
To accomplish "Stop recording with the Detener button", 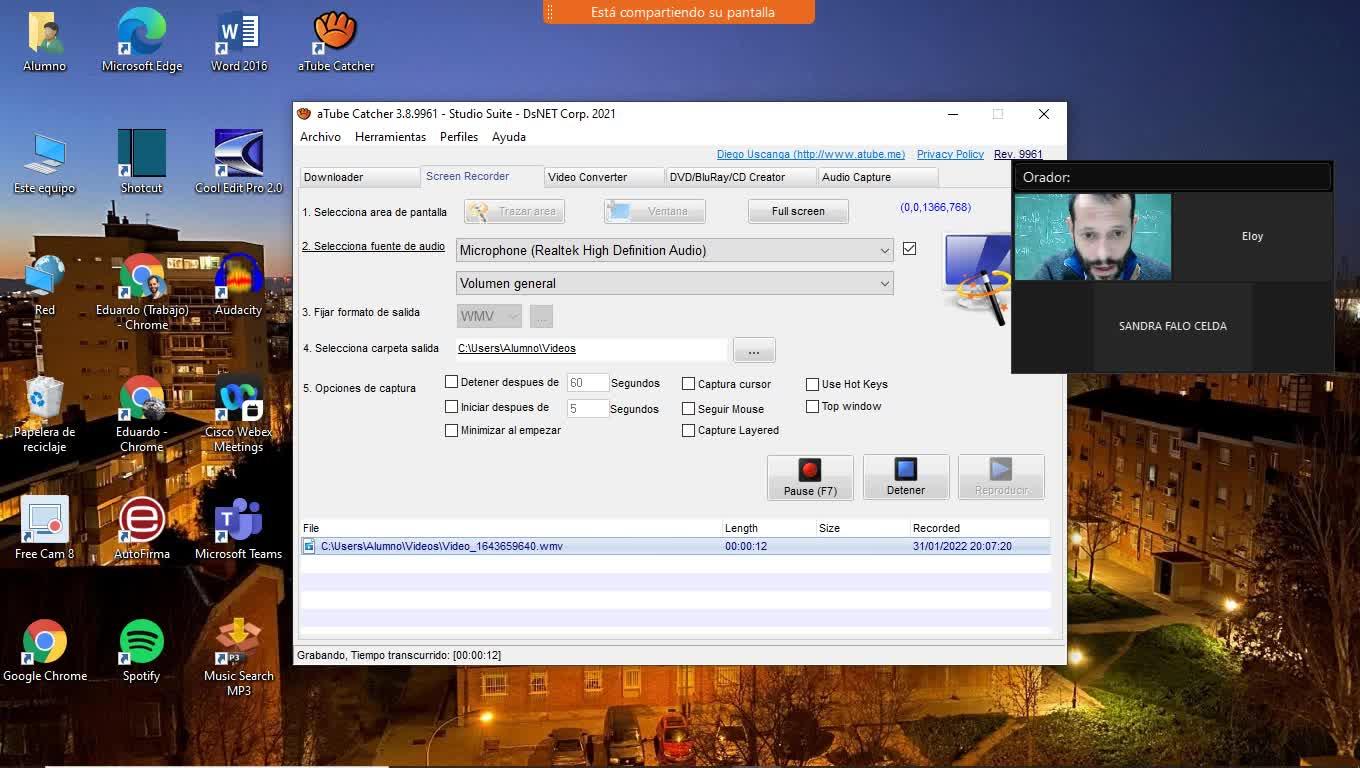I will [906, 478].
